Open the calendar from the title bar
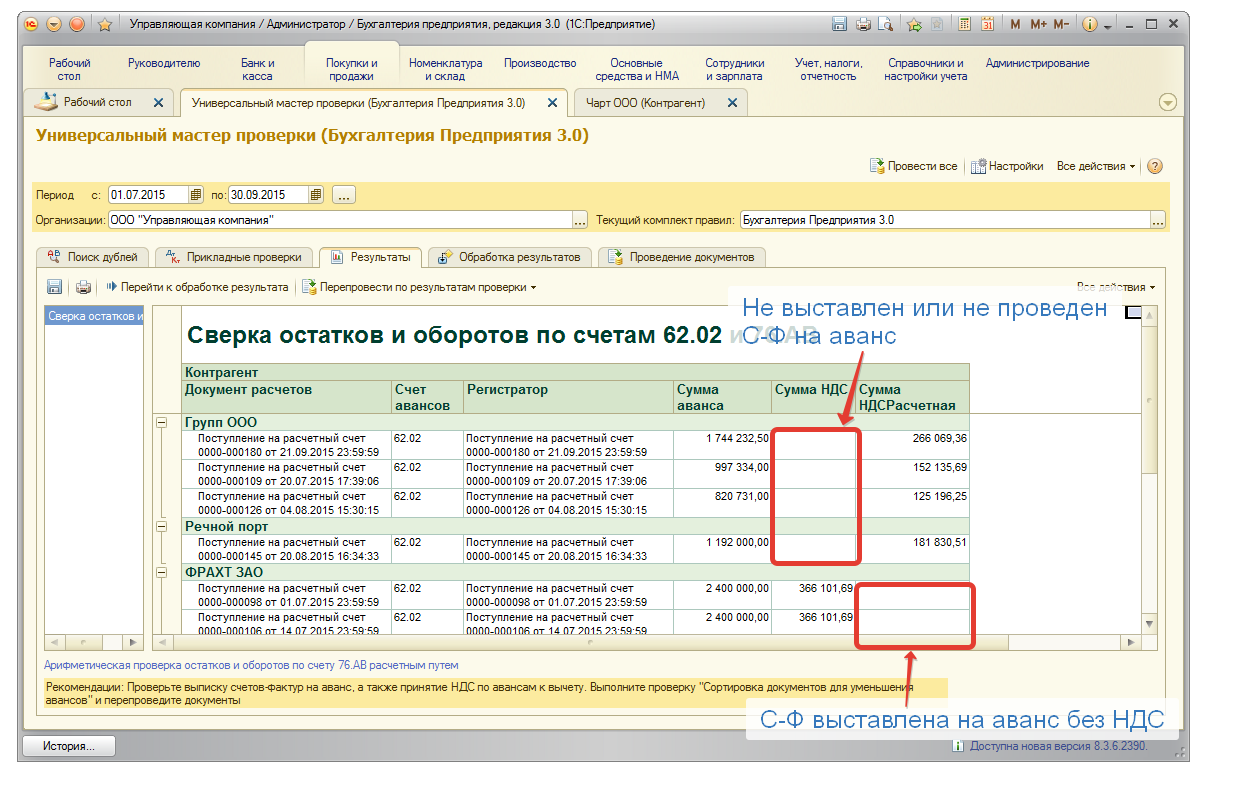Screen dimensions: 1242x794 pyautogui.click(x=987, y=24)
